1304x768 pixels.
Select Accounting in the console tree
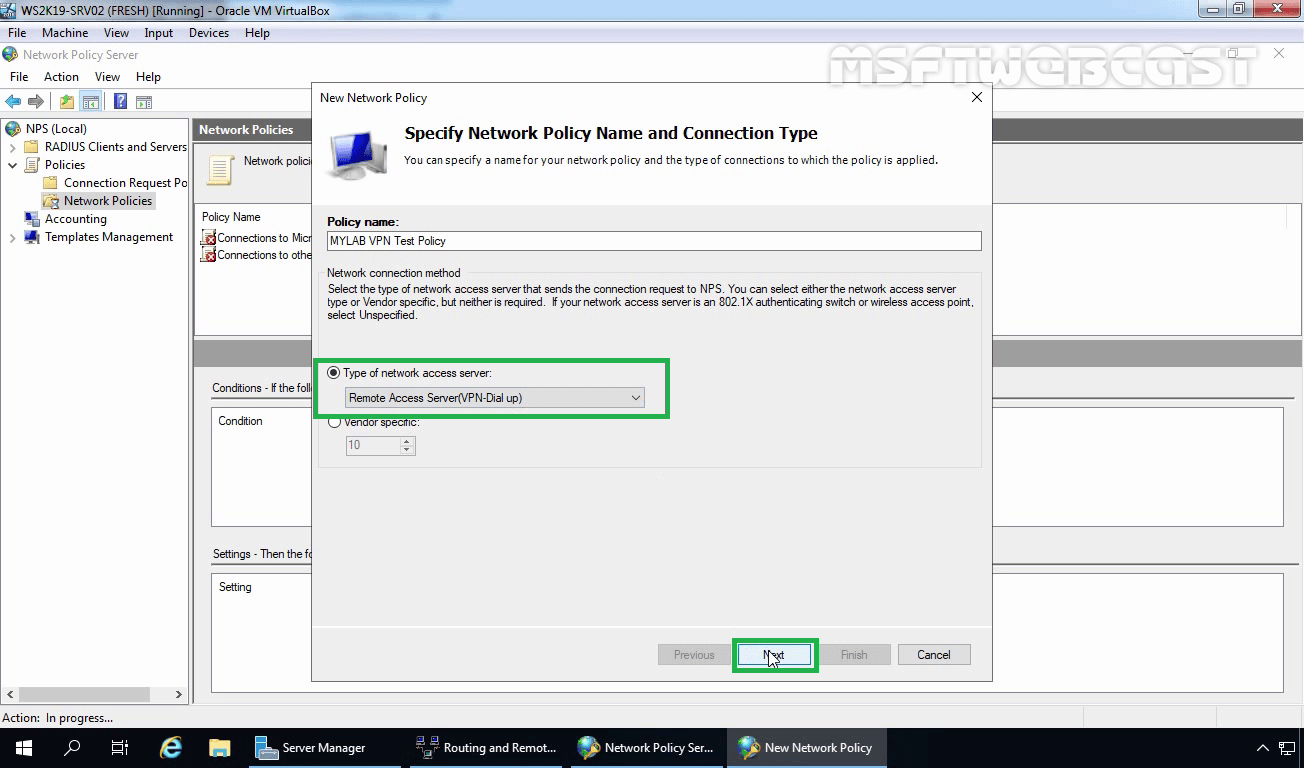(x=76, y=219)
